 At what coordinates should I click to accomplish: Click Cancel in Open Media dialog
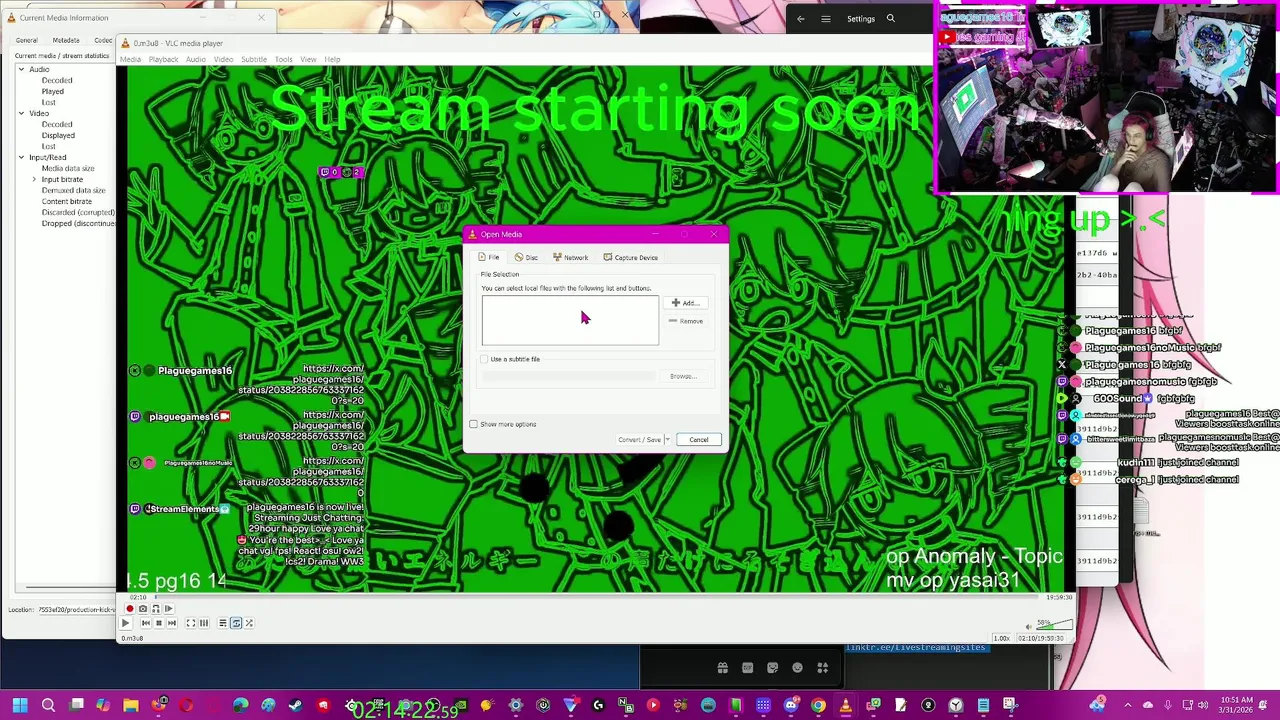[699, 440]
